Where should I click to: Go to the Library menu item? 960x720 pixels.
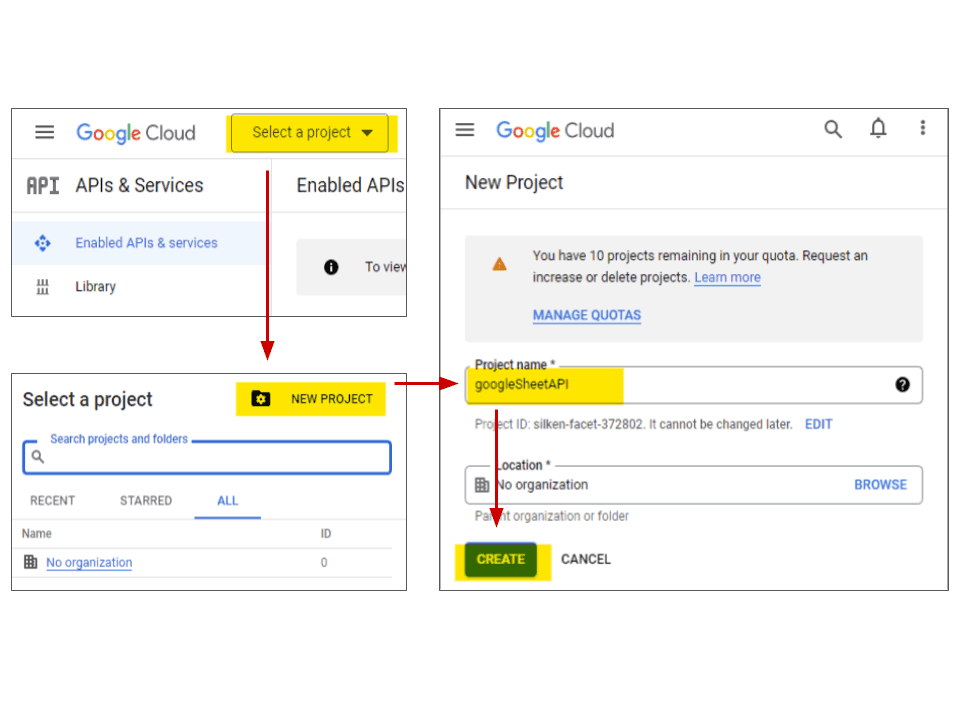[x=96, y=287]
